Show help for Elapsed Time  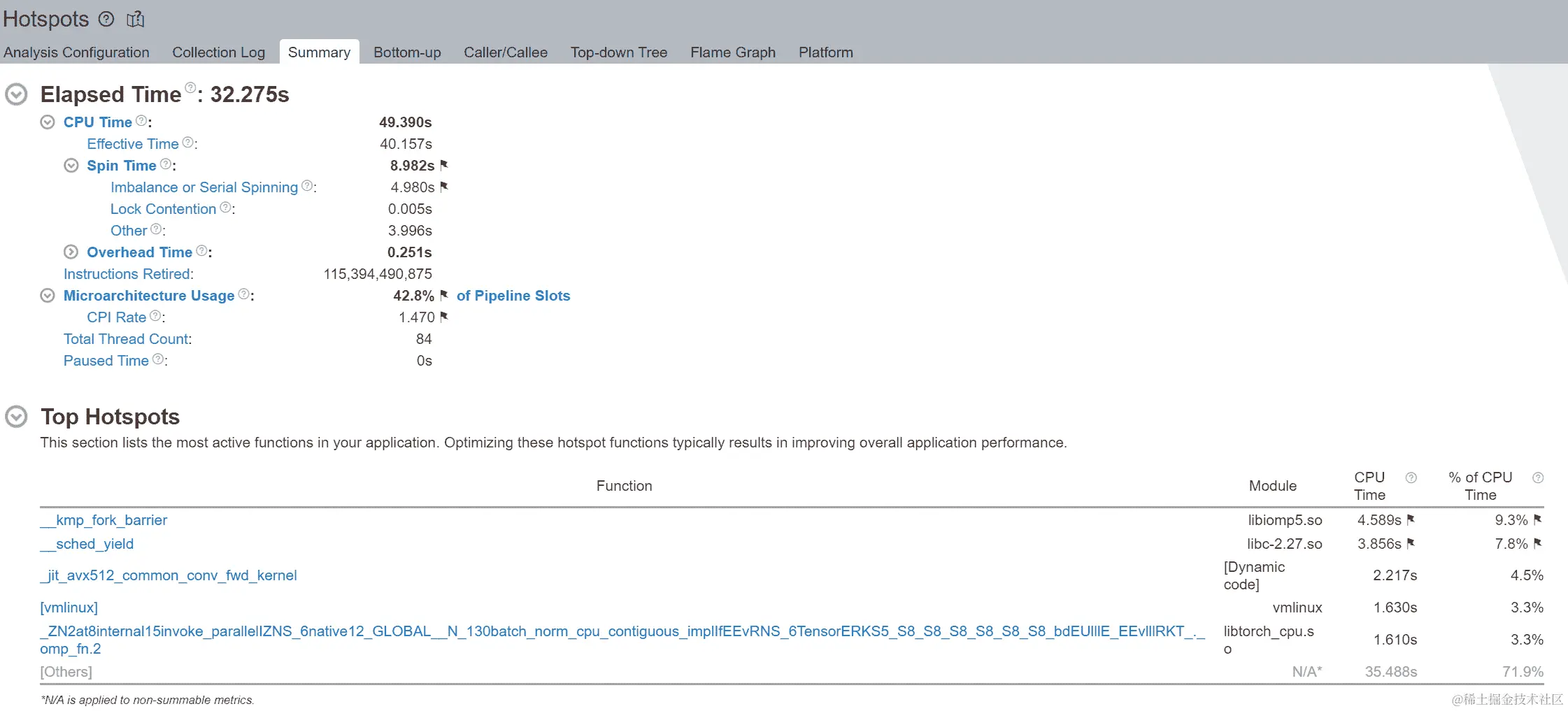click(x=190, y=87)
